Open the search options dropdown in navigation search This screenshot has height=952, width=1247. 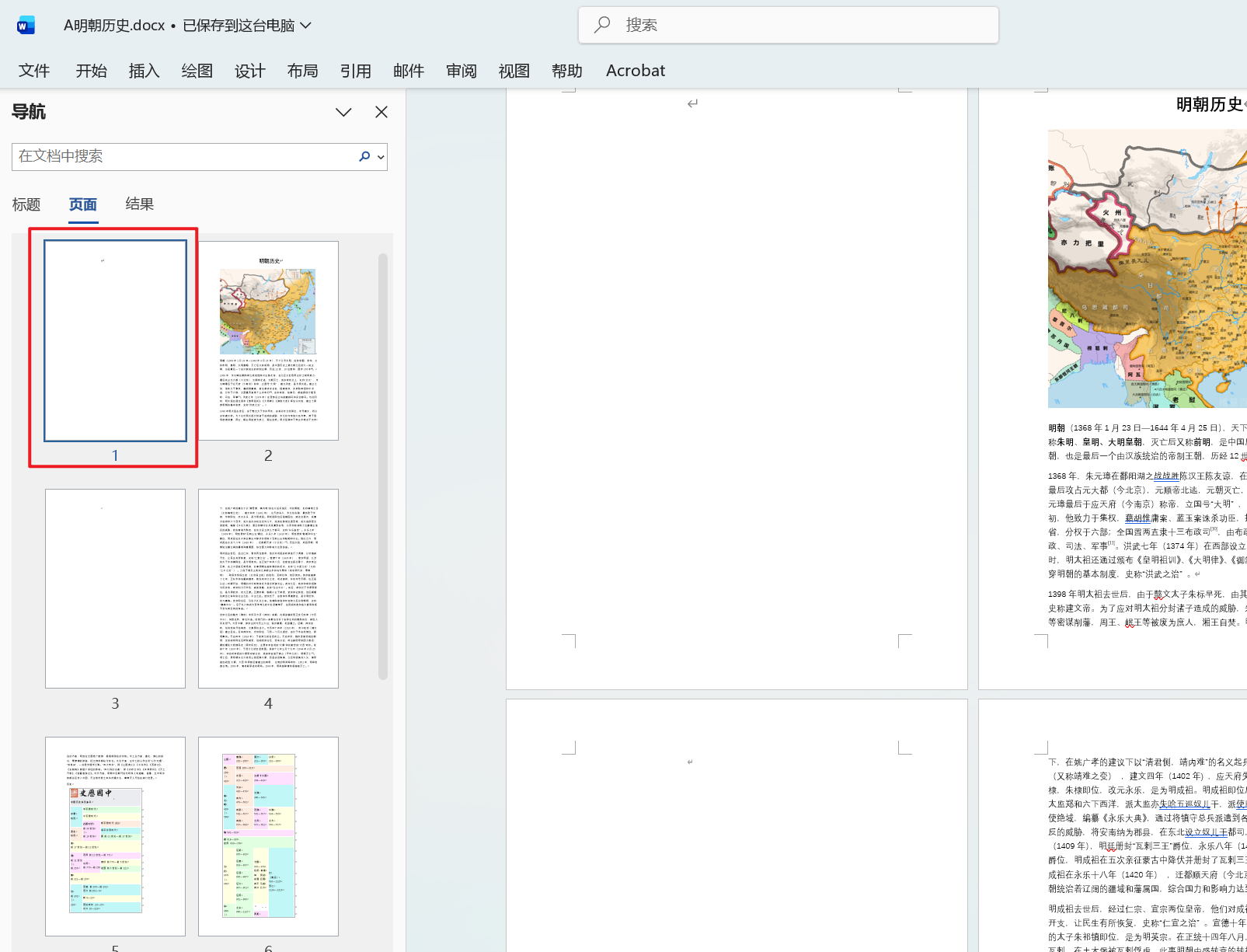pos(379,156)
